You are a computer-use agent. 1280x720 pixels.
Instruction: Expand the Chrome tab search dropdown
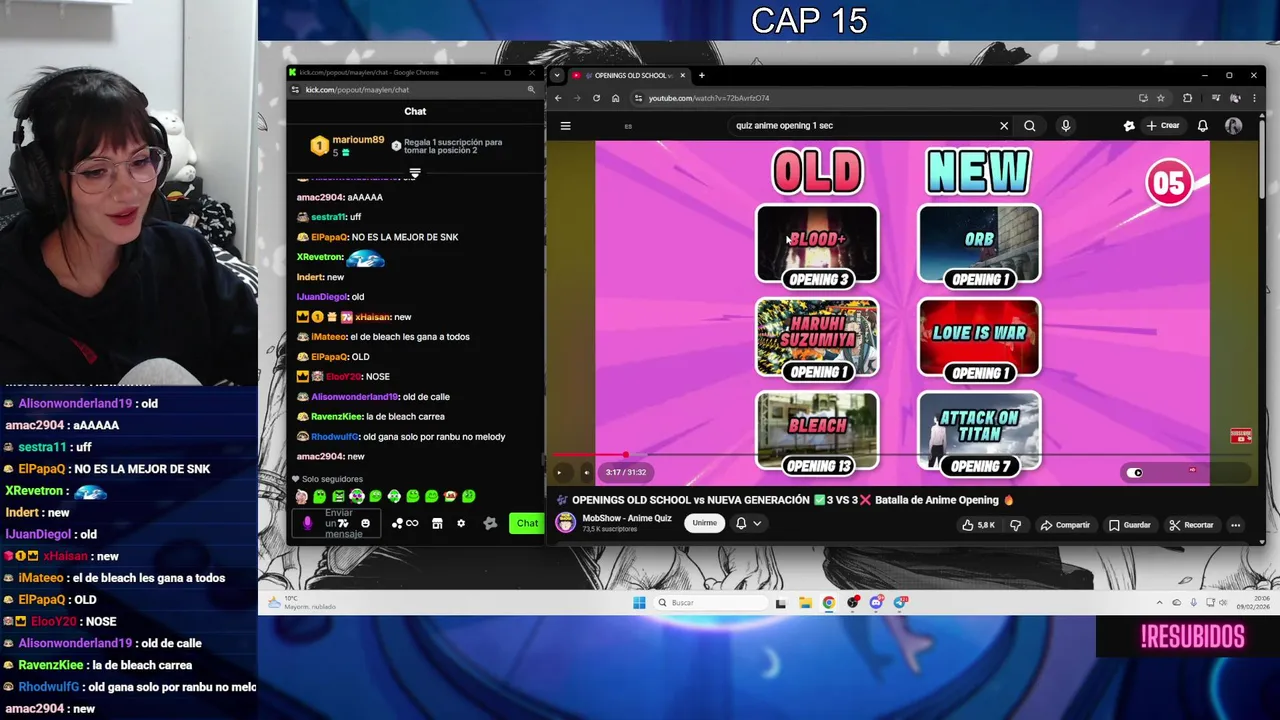click(x=557, y=75)
